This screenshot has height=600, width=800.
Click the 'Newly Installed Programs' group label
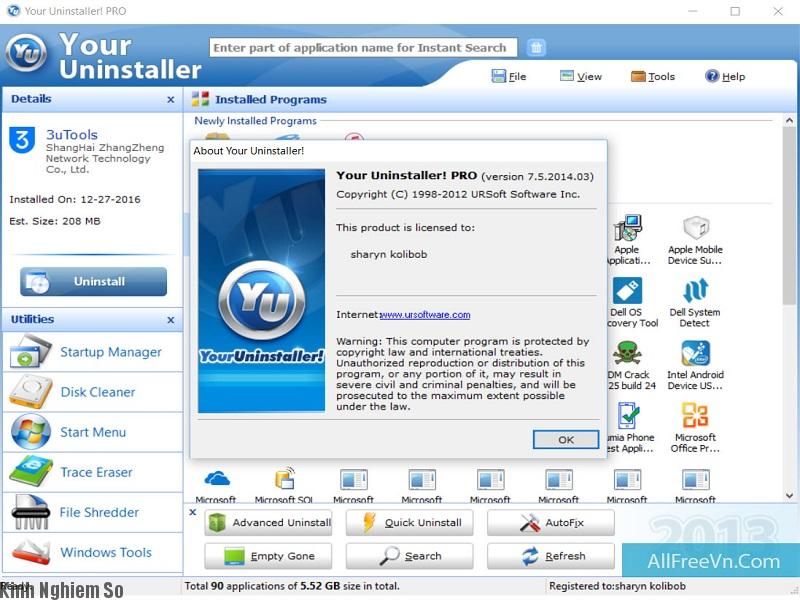coord(255,121)
